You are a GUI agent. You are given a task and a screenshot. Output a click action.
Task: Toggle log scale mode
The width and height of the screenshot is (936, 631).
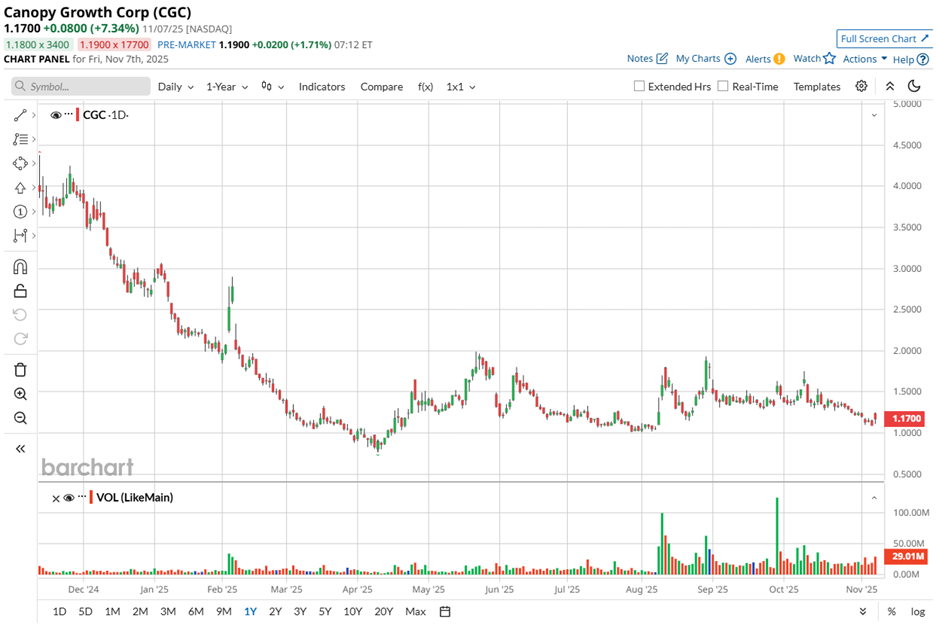tap(917, 611)
